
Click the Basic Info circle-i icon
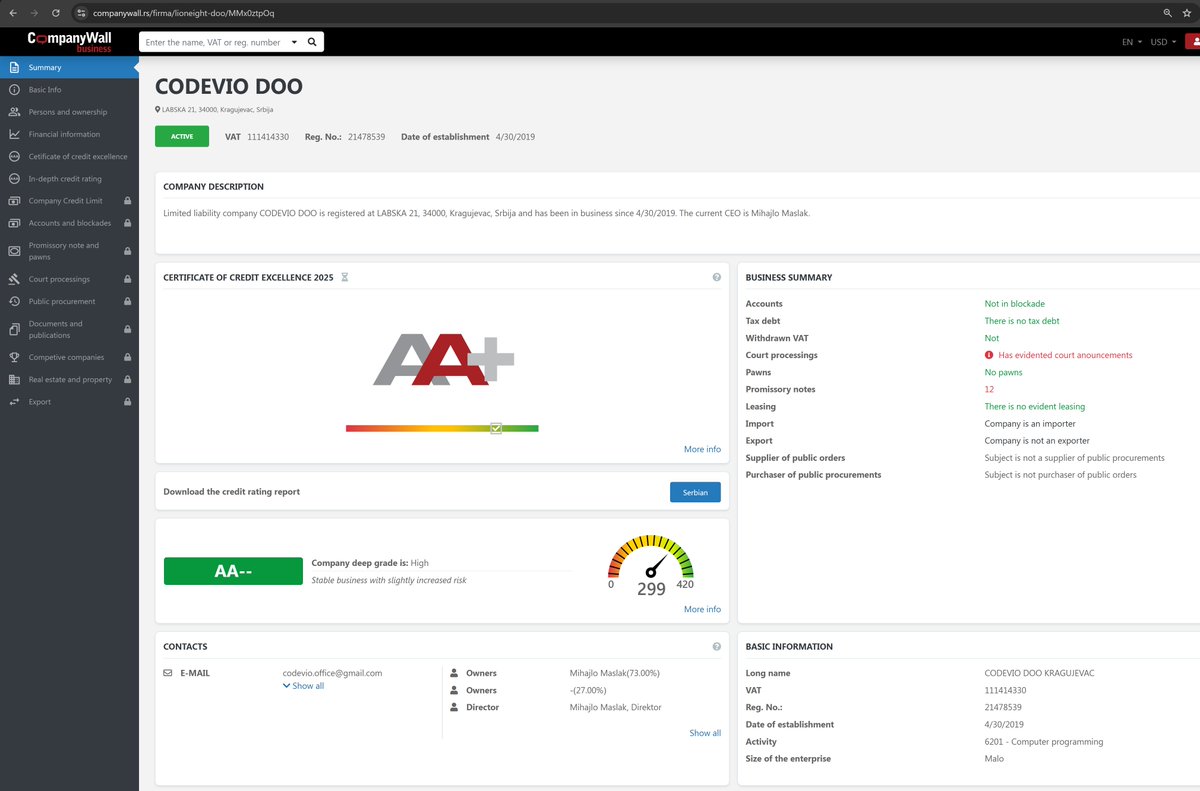click(x=14, y=90)
